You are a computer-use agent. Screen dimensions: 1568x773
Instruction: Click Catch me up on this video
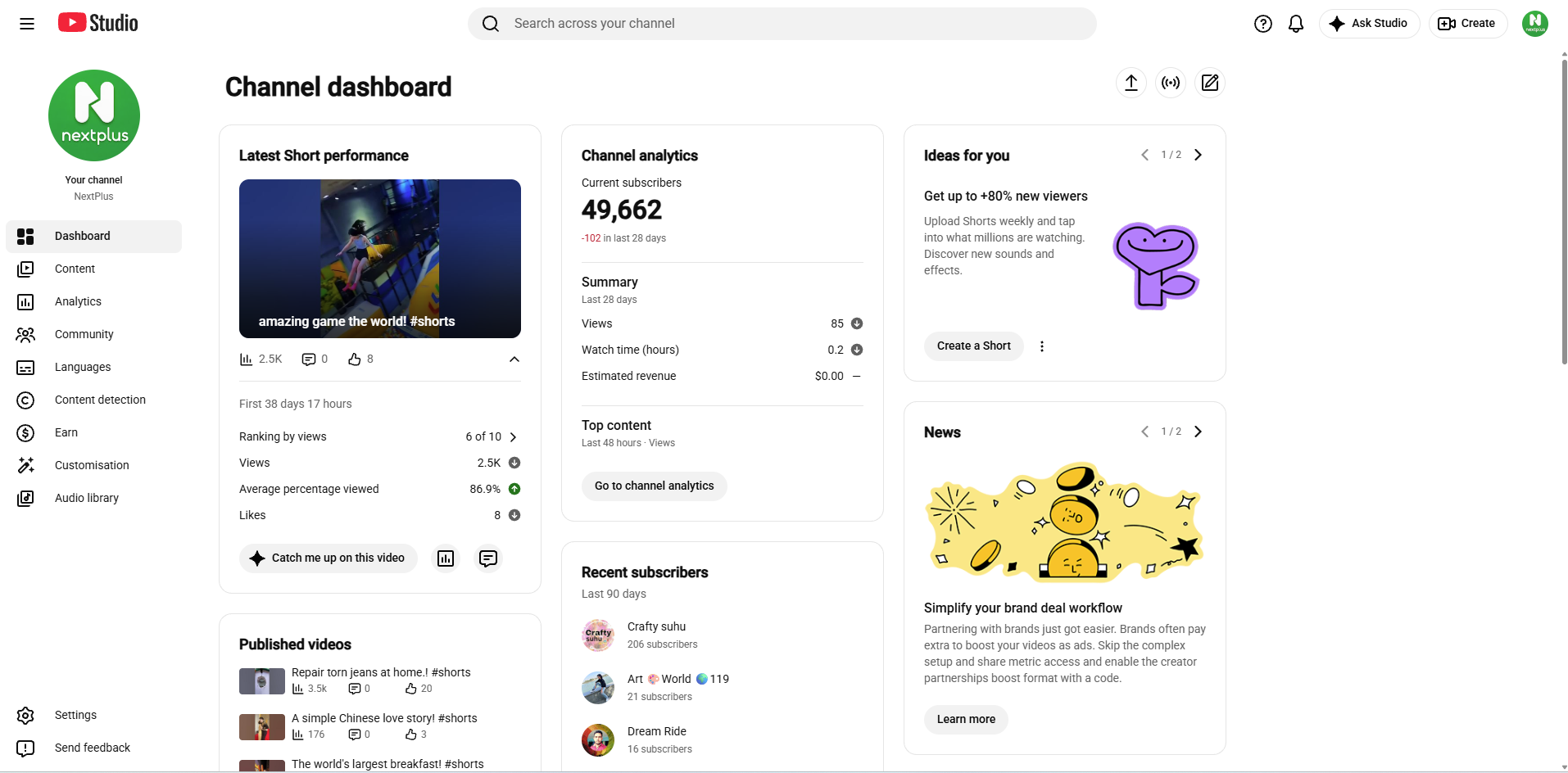click(329, 558)
